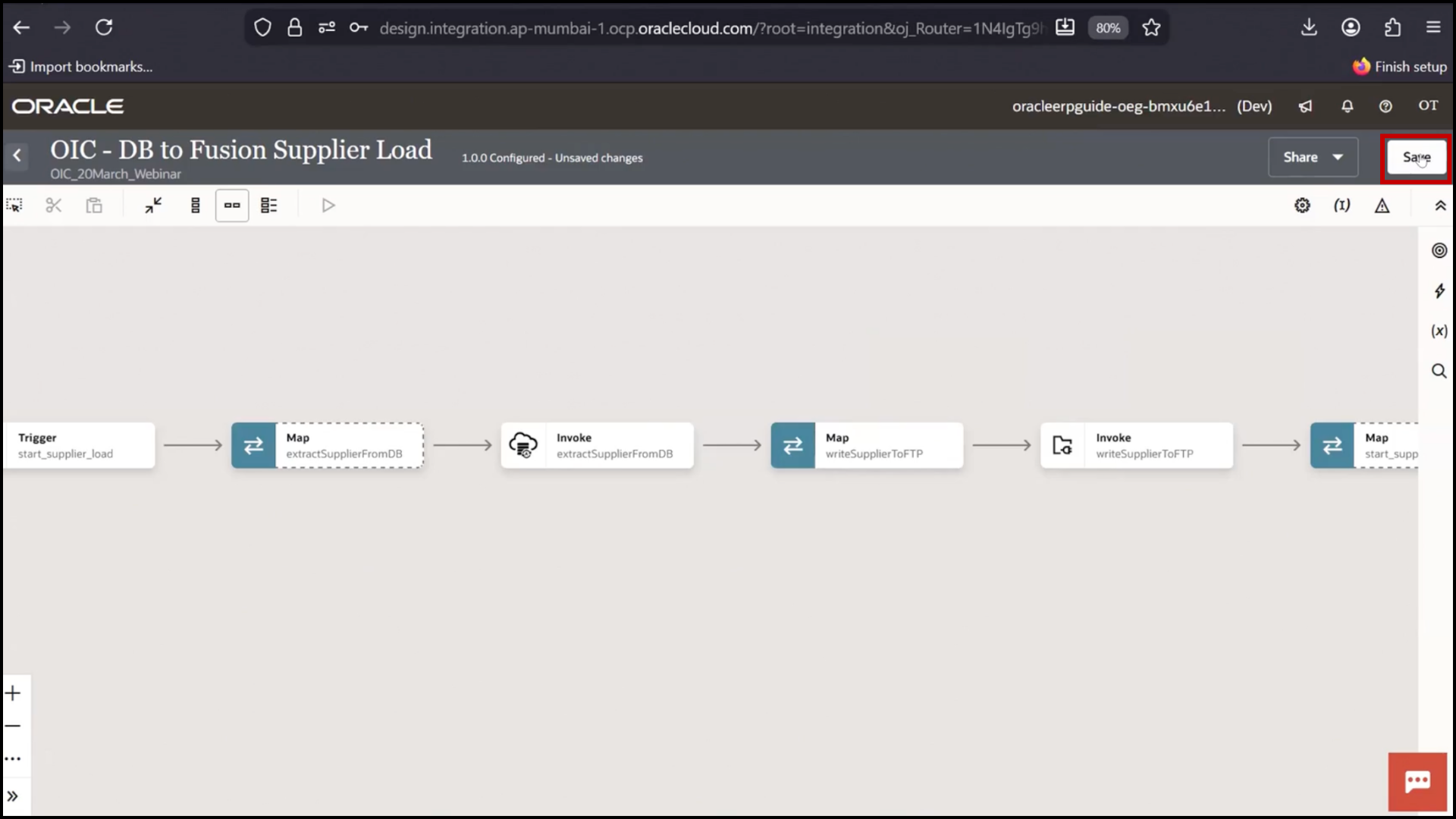
Task: Reset the 80% zoom level badge
Action: pyautogui.click(x=1108, y=28)
